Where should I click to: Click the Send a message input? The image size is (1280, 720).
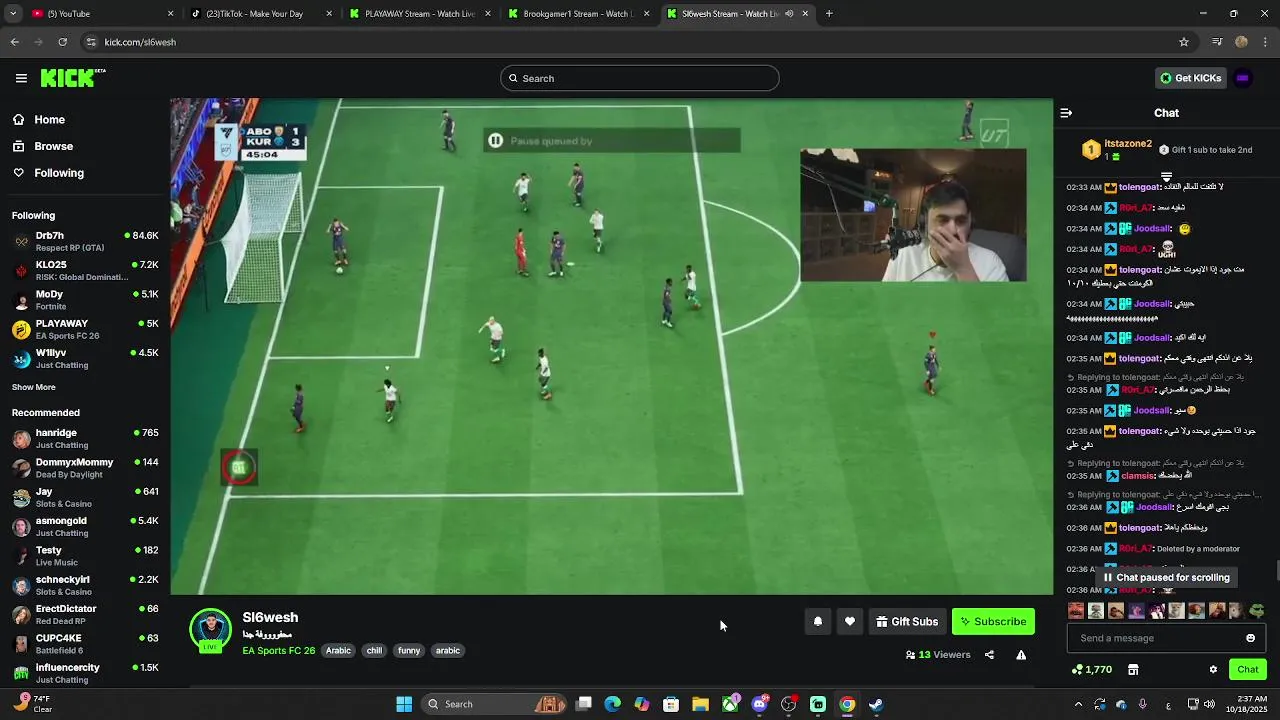pyautogui.click(x=1156, y=638)
